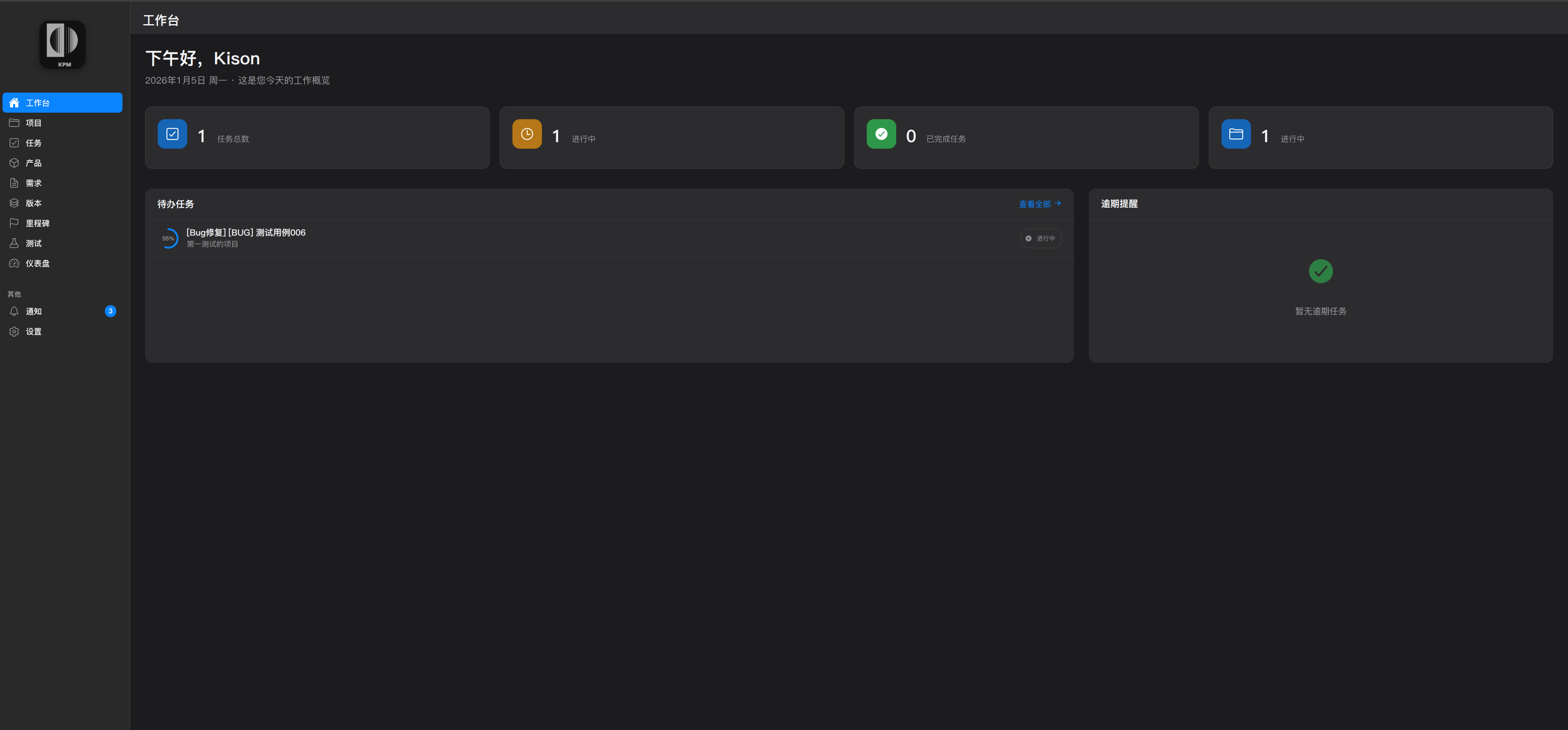Click the notification count badge showing 3
This screenshot has height=730, width=1568.
pos(110,311)
